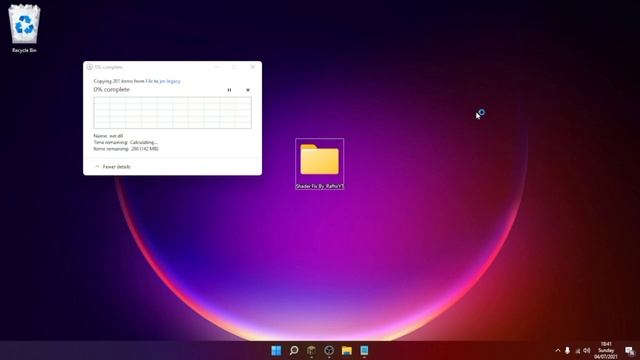Cancel the copy with the X beside pause
The height and width of the screenshot is (360, 640).
coord(248,90)
